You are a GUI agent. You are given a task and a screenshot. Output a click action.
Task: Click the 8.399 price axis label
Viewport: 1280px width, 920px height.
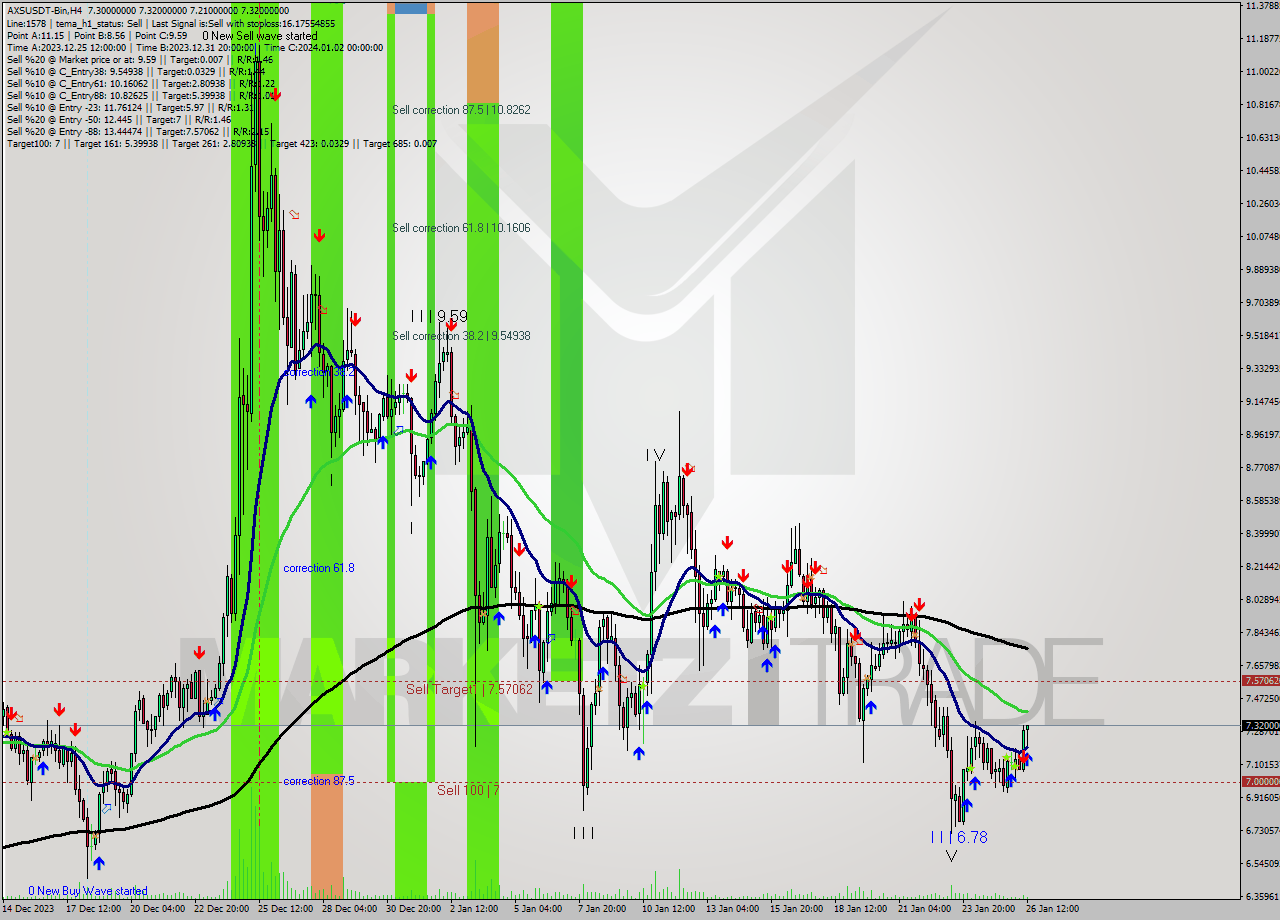point(1262,534)
